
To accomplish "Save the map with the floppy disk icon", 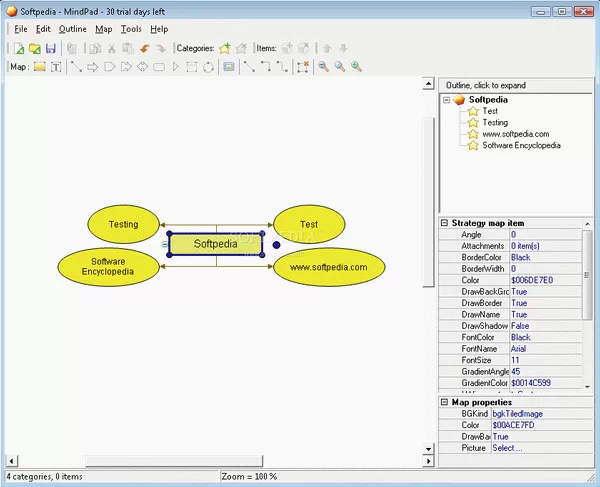I will pos(50,48).
